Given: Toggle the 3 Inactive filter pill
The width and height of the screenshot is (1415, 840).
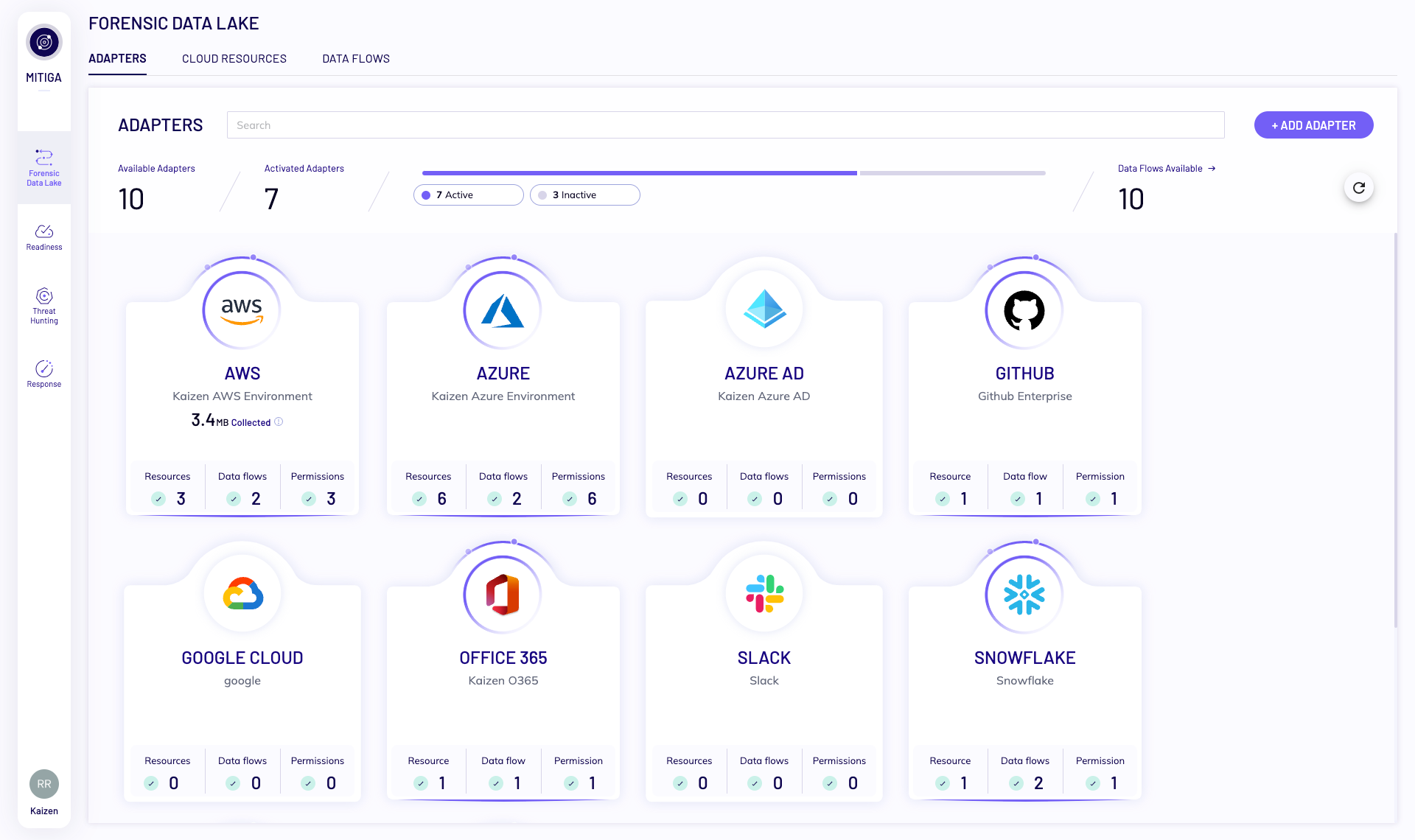Looking at the screenshot, I should tap(584, 195).
